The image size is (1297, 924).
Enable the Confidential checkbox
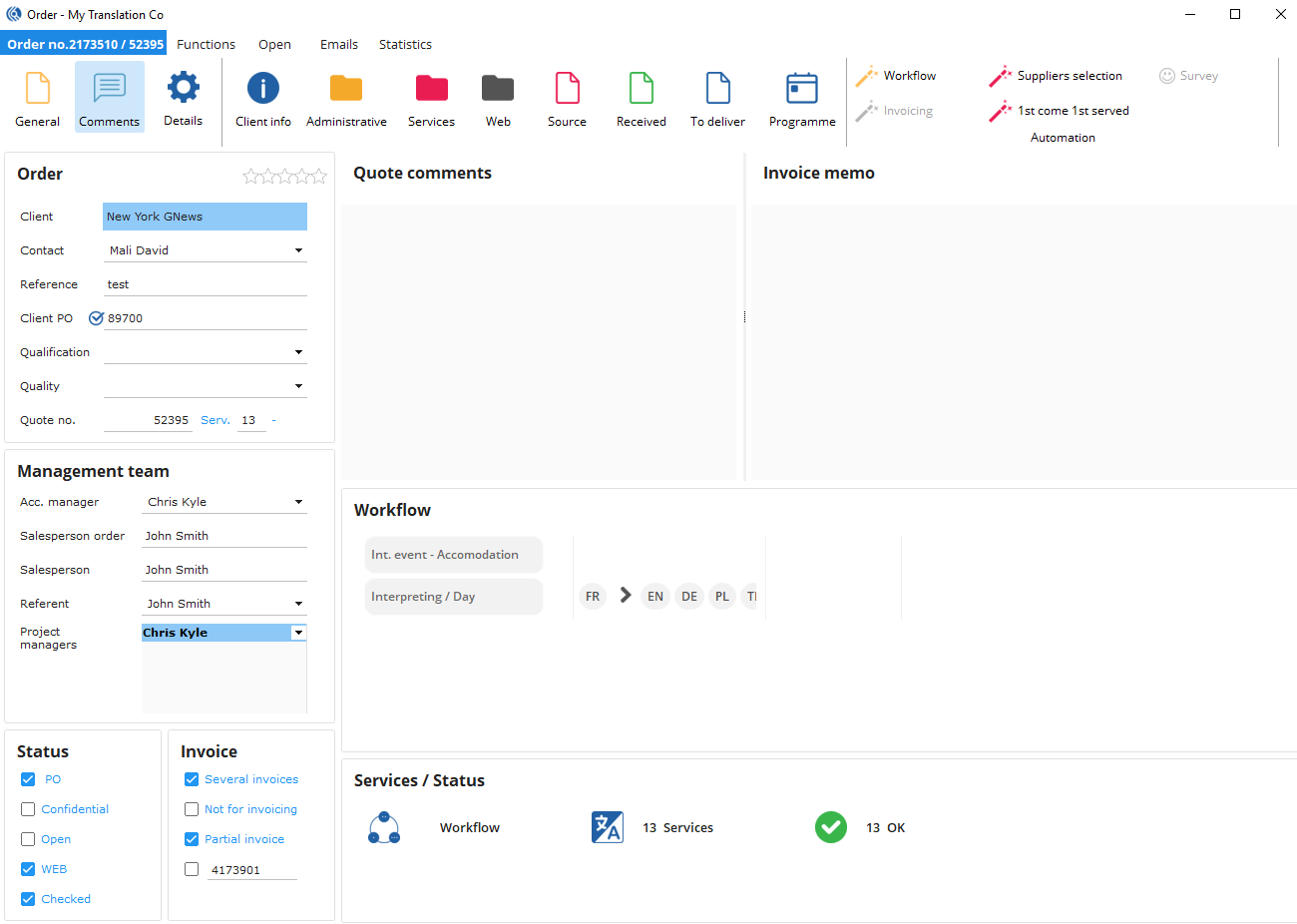pos(28,809)
